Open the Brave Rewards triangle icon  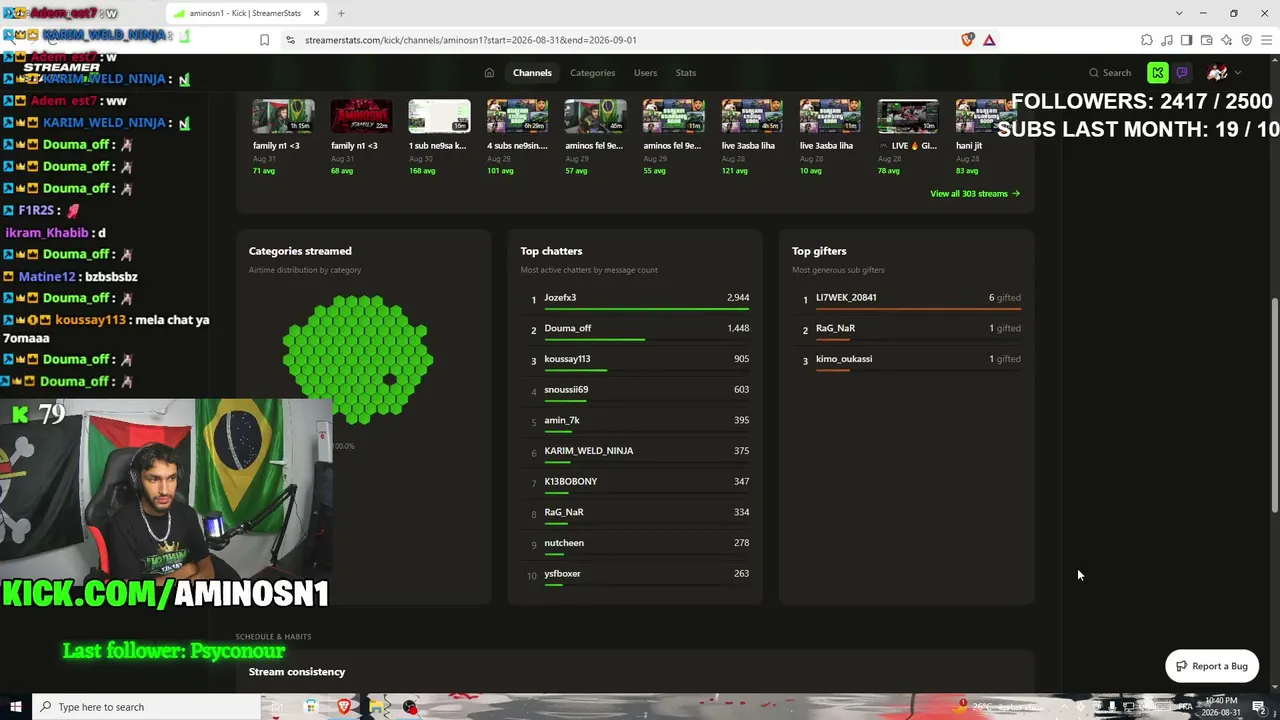[x=989, y=40]
